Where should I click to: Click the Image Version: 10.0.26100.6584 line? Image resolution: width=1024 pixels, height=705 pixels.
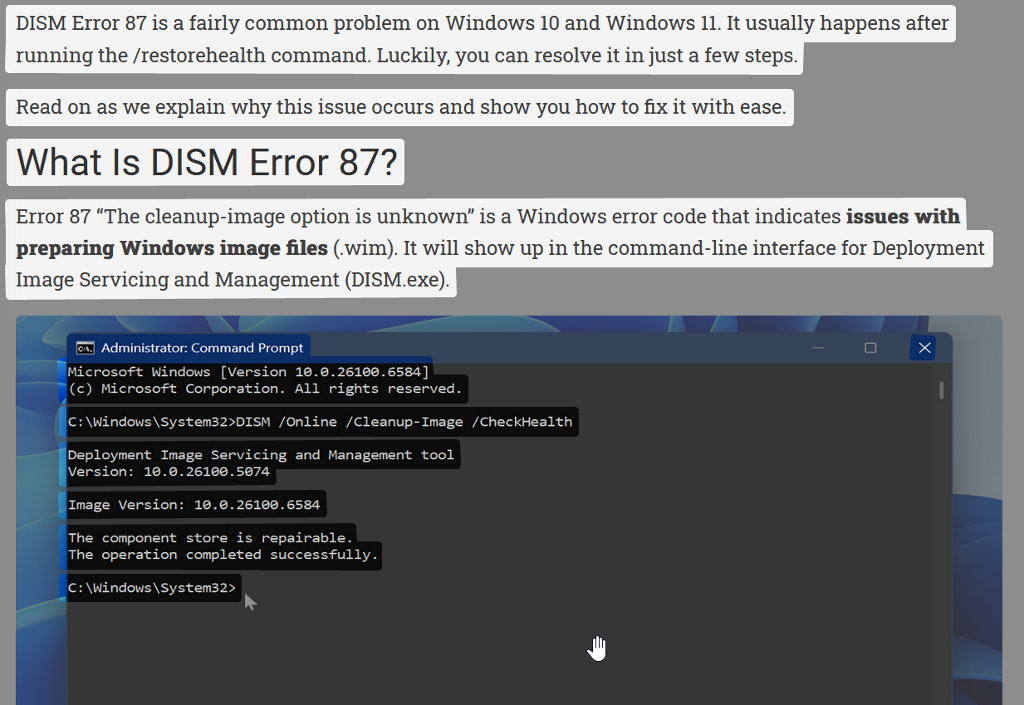coord(195,504)
